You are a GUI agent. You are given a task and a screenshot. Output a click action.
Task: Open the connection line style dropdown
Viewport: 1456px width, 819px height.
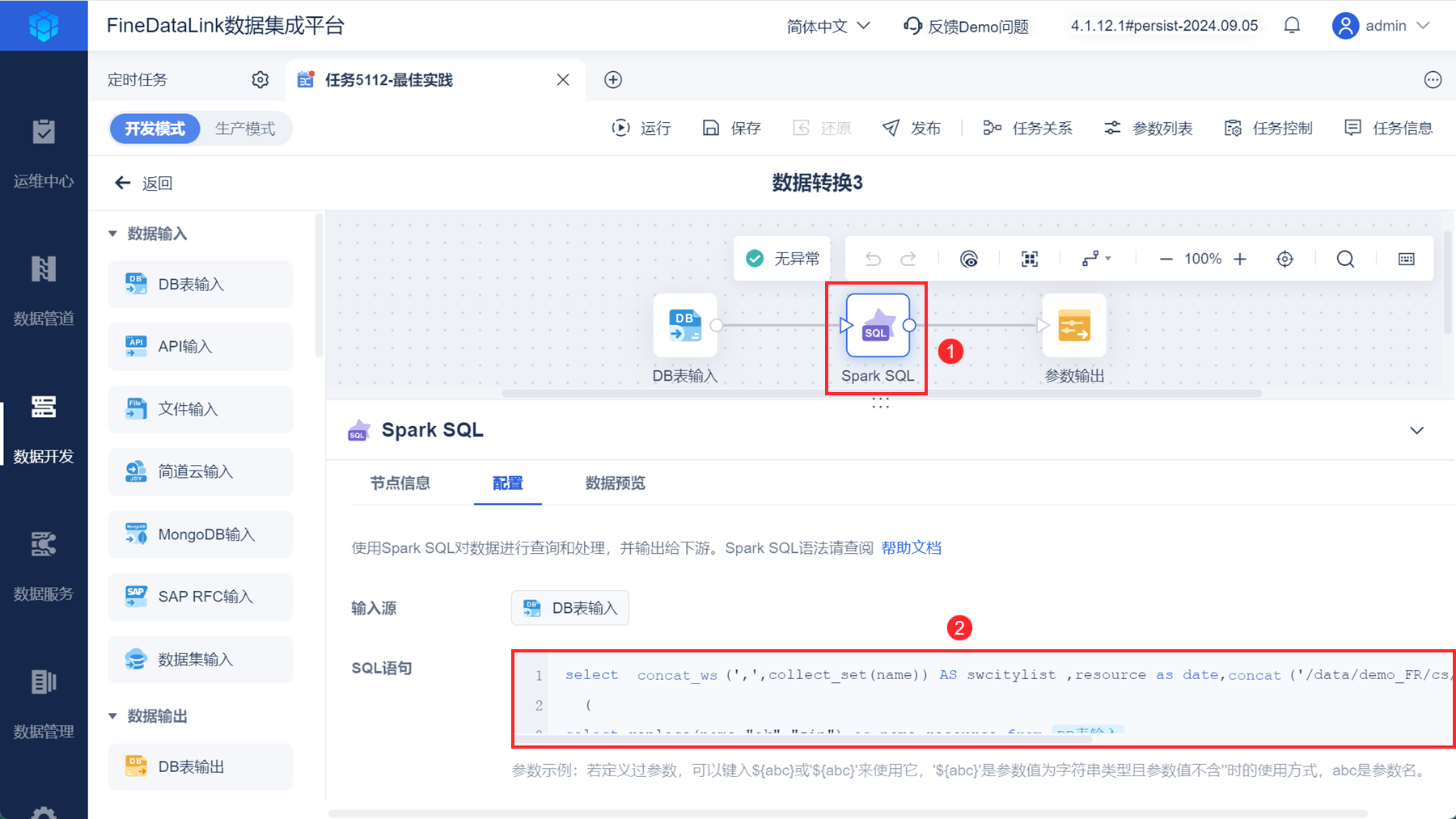(1096, 259)
